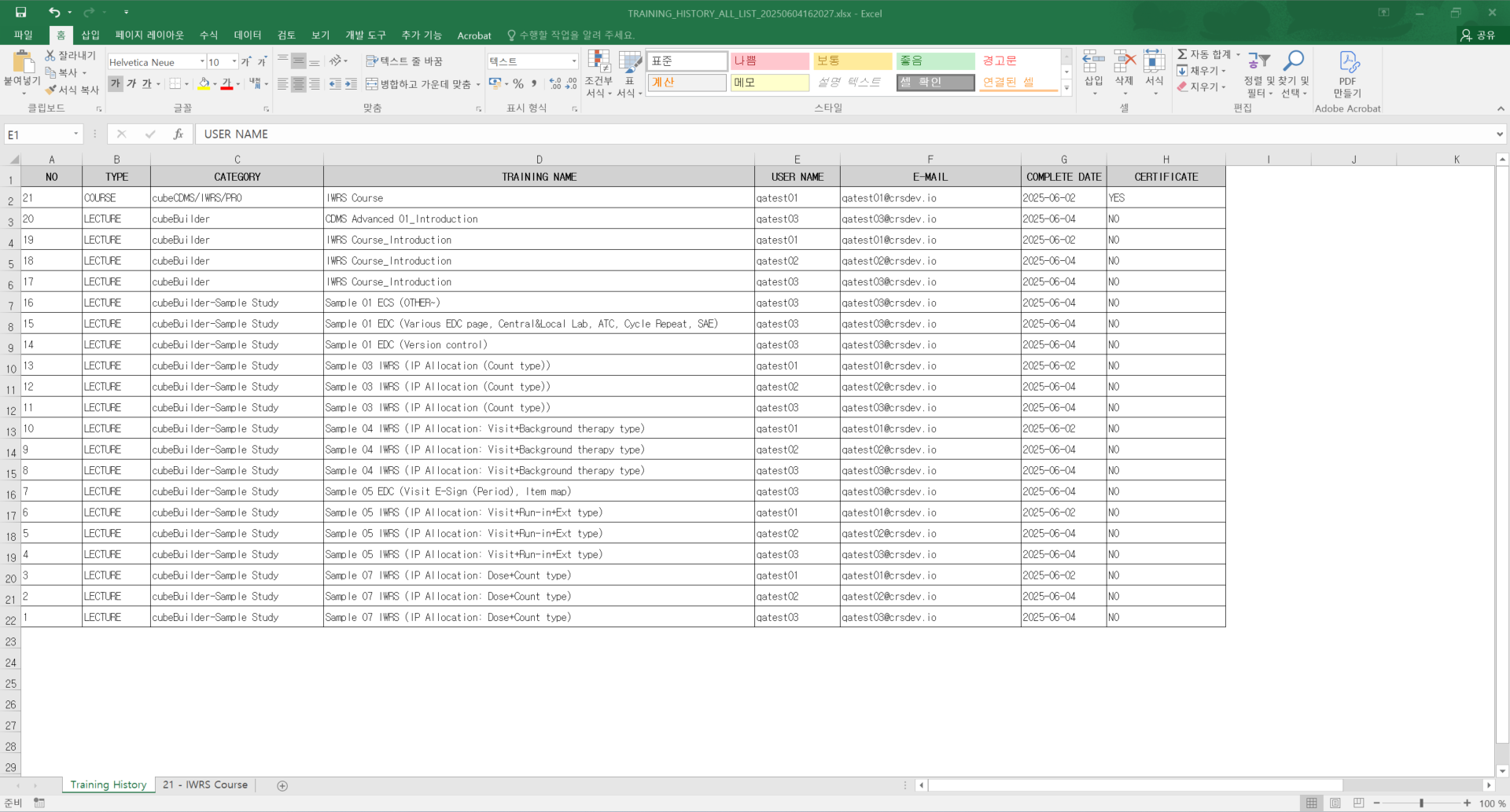The width and height of the screenshot is (1510, 812).
Task: Click the Format Painter (서식 복사) icon
Action: click(x=52, y=90)
